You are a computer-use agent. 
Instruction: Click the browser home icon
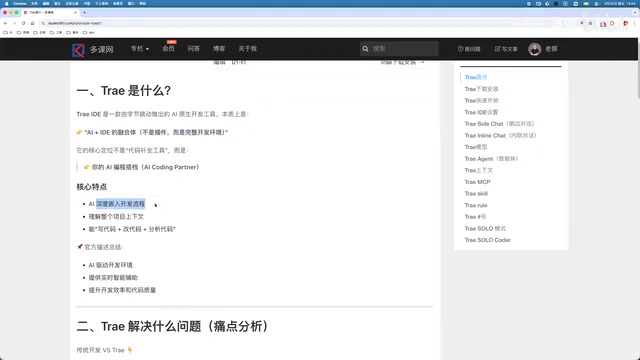[32, 23]
